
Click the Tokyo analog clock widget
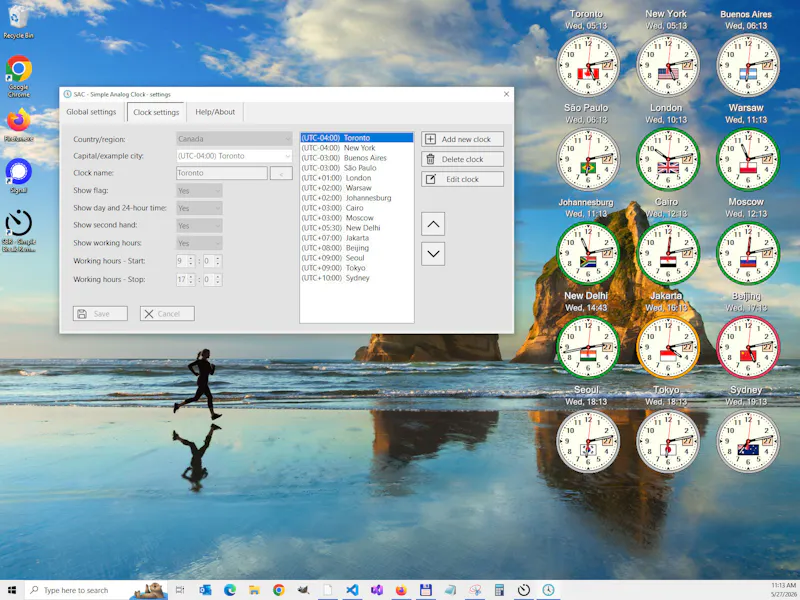tap(668, 441)
